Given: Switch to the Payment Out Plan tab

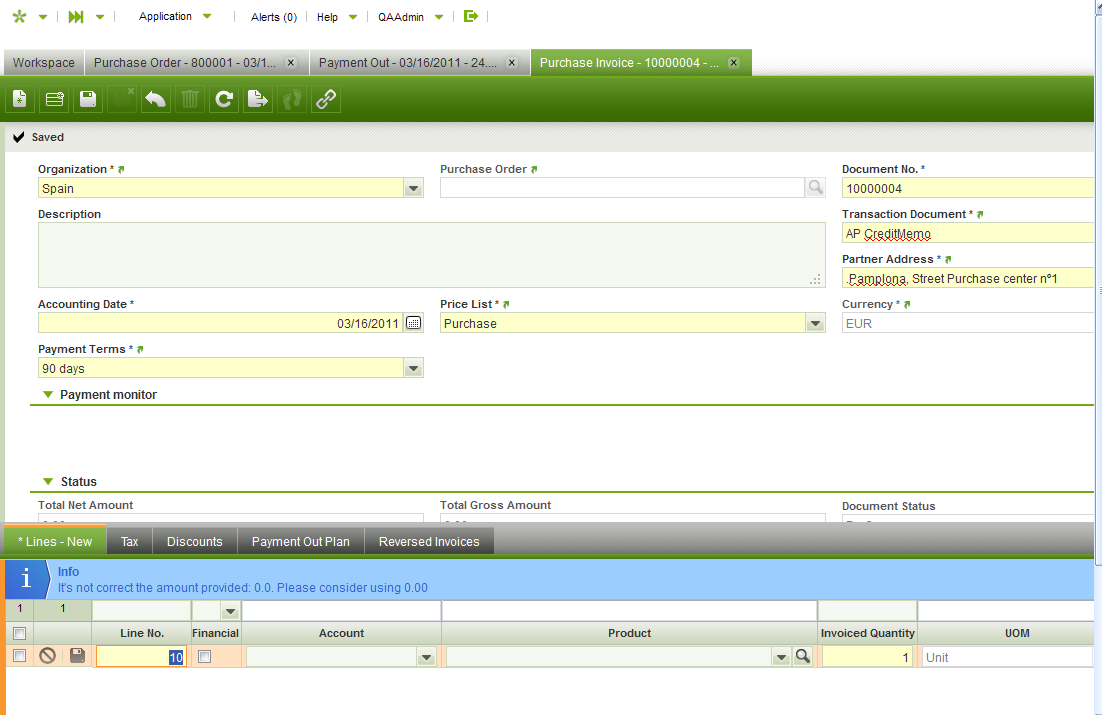Looking at the screenshot, I should [x=300, y=542].
